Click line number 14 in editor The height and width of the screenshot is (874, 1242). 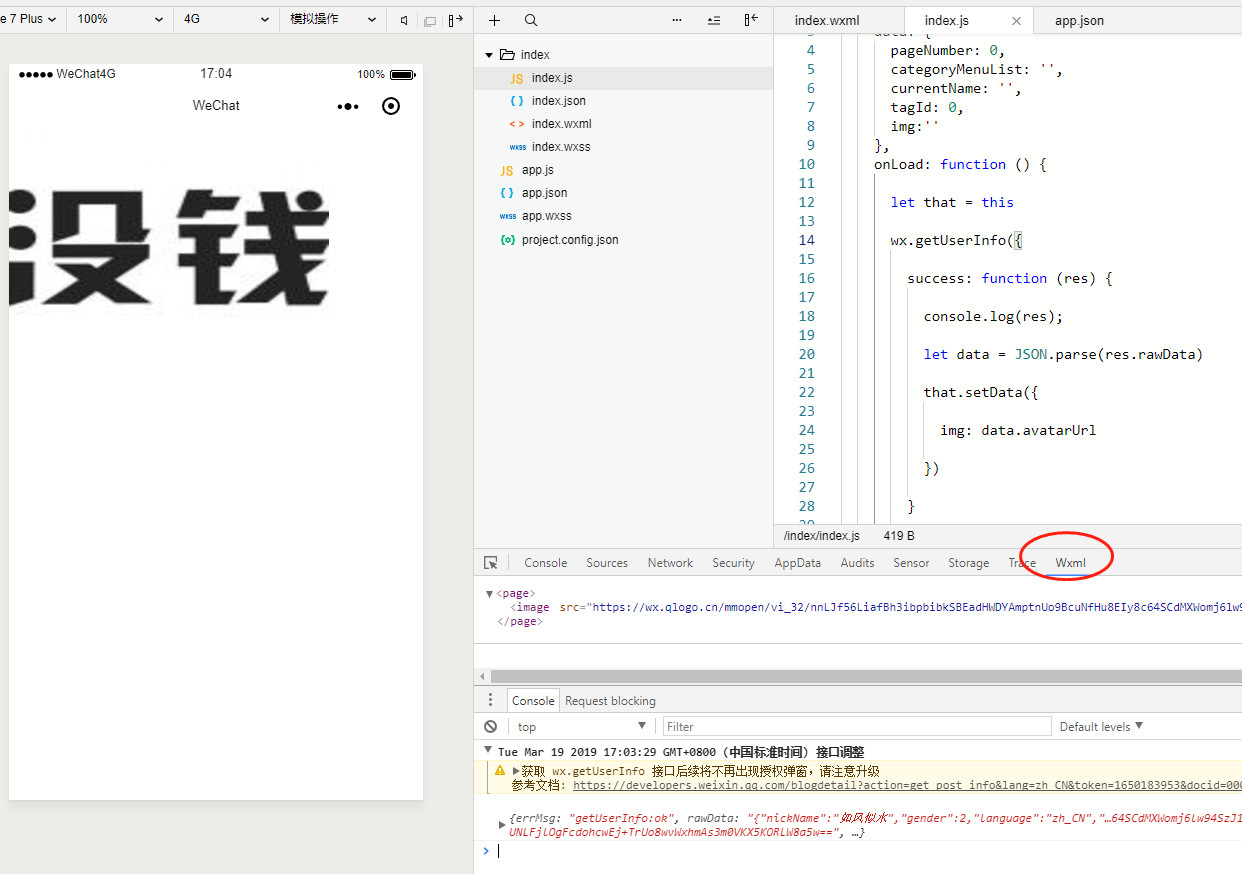[807, 240]
